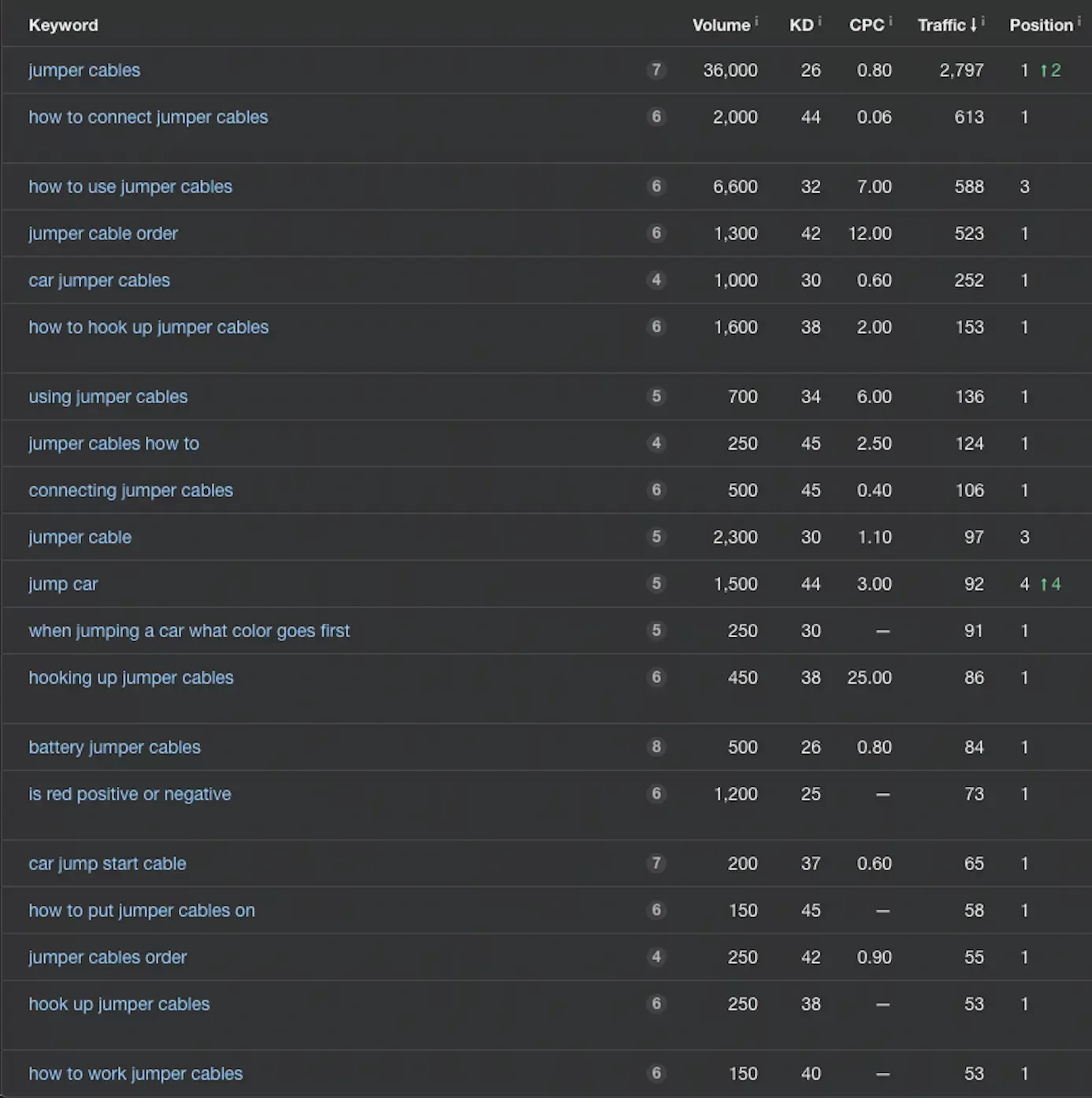
Task: Click the badge 4 on car jumper cables row
Action: [x=656, y=280]
